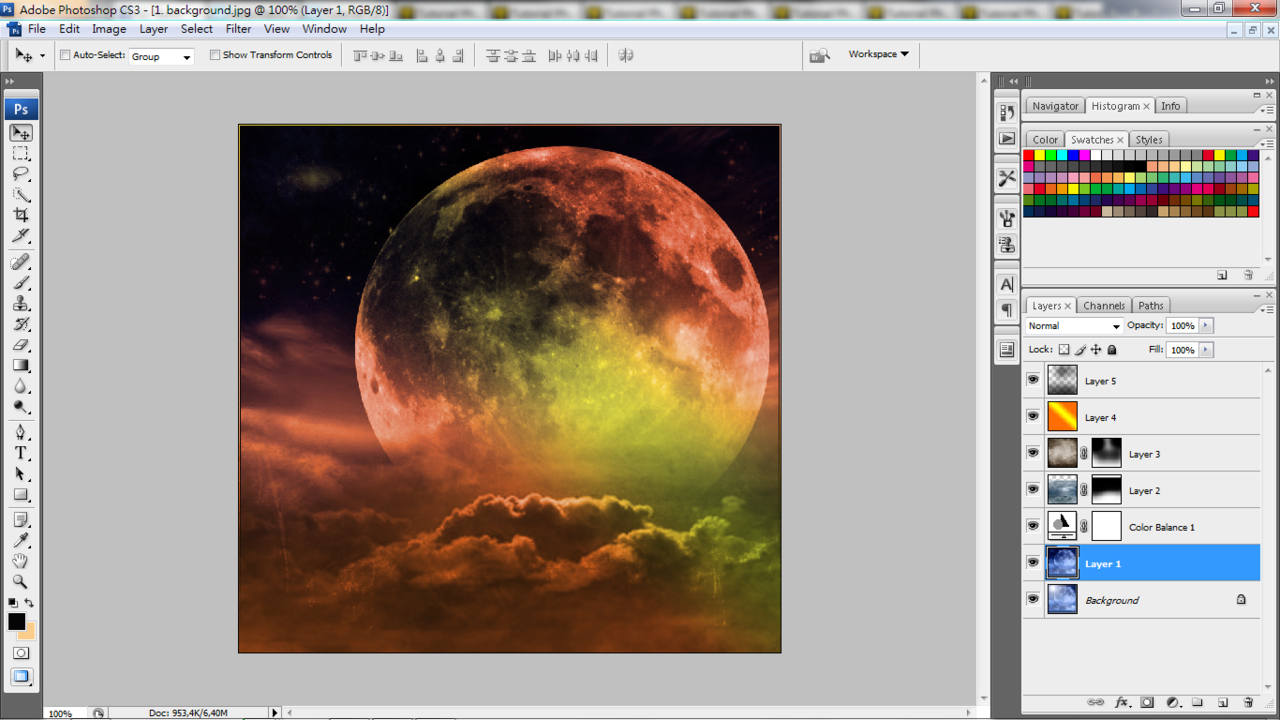Open the layer style fx menu
Image resolution: width=1280 pixels, height=720 pixels.
(x=1122, y=703)
